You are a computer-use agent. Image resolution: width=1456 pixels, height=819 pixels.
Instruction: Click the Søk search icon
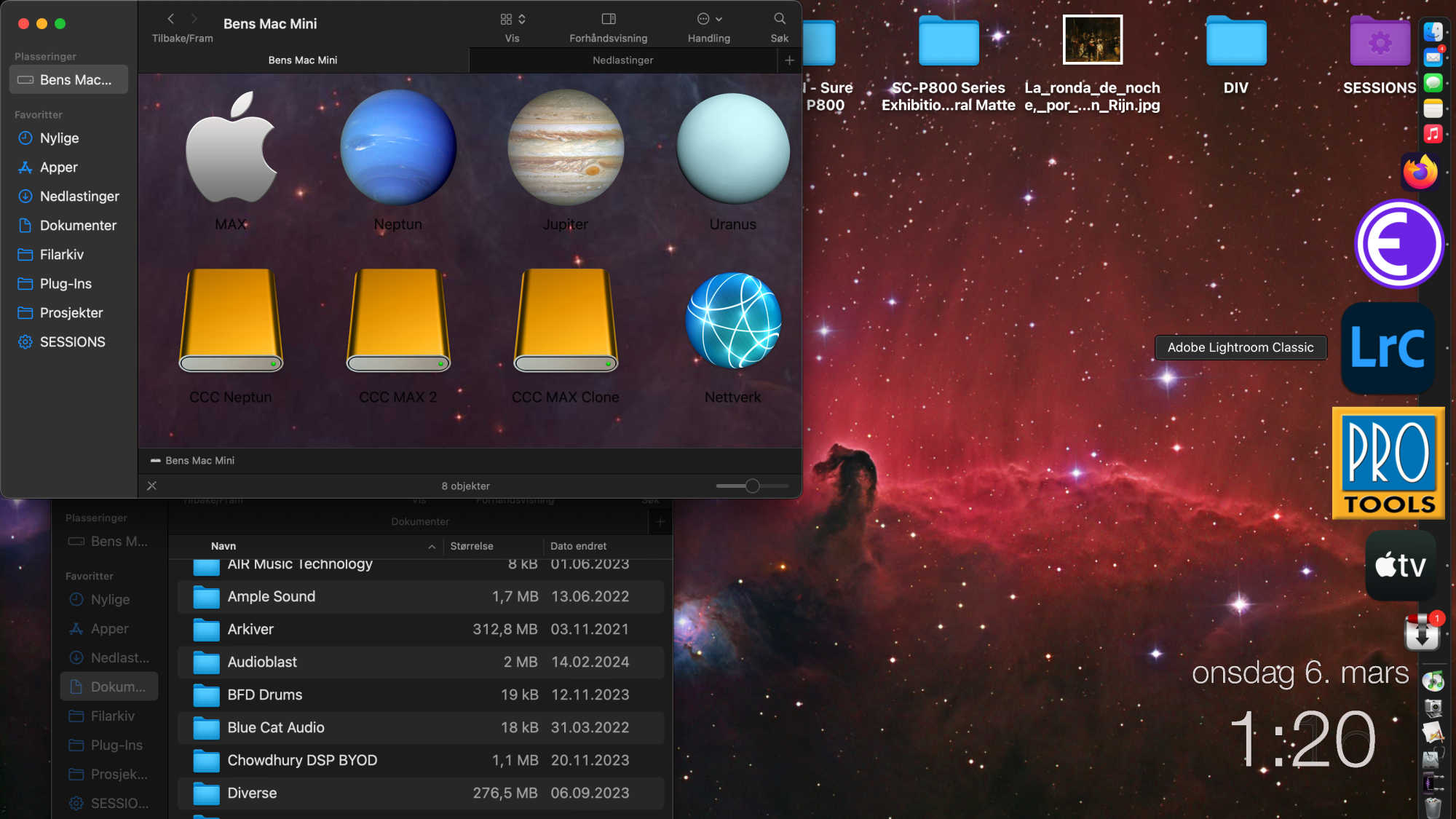tap(779, 19)
